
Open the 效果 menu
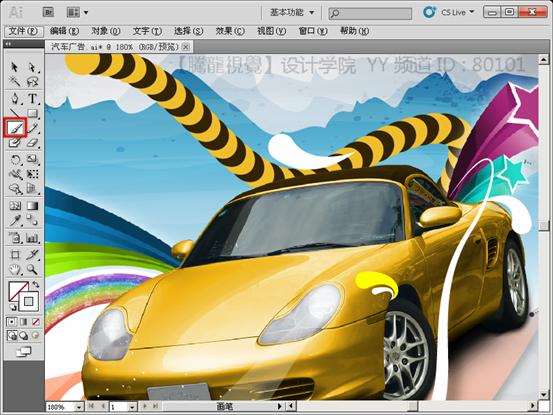[x=230, y=31]
